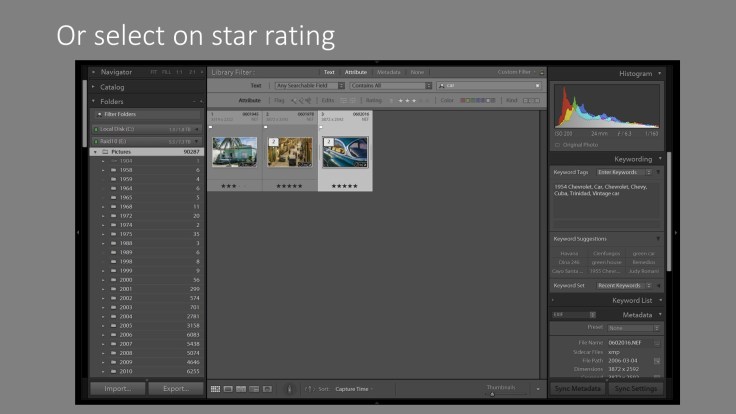Open Survey view from toolbar
736x414 pixels.
click(x=253, y=388)
